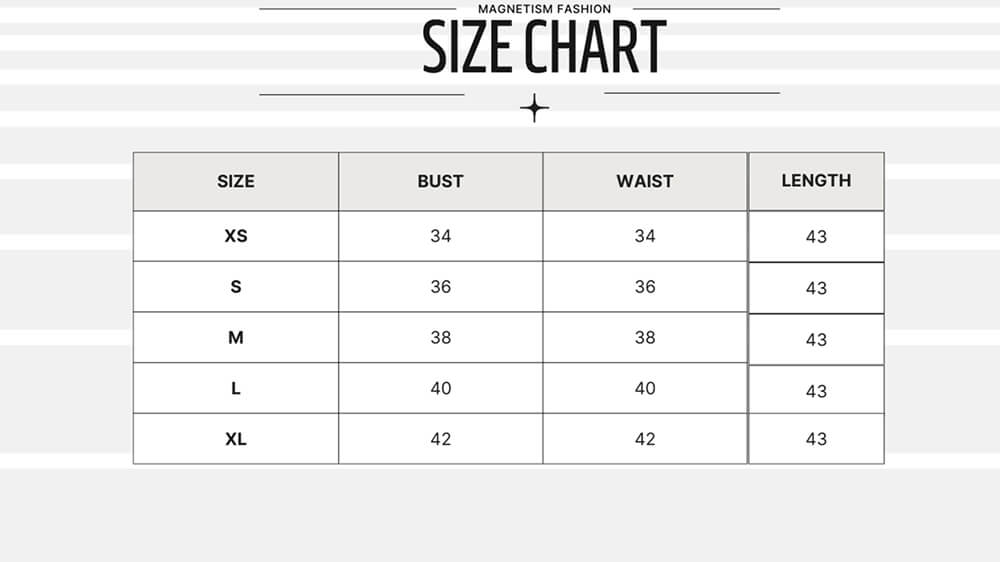This screenshot has width=1000, height=562.
Task: Click the XS size row label
Action: 236,236
